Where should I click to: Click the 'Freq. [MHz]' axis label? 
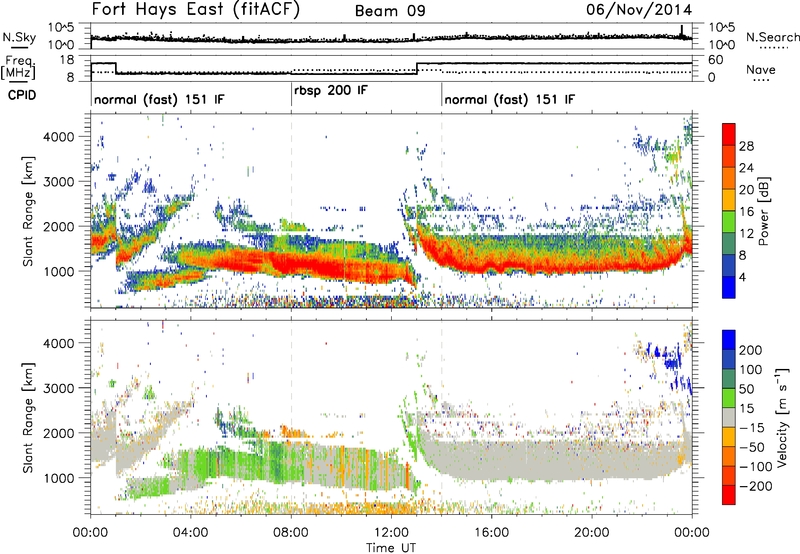pos(18,67)
